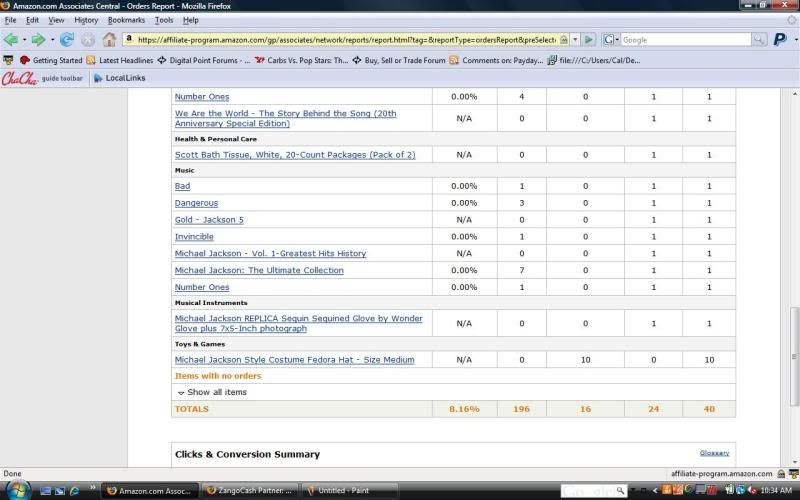Click the status bar Done text

coord(12,473)
